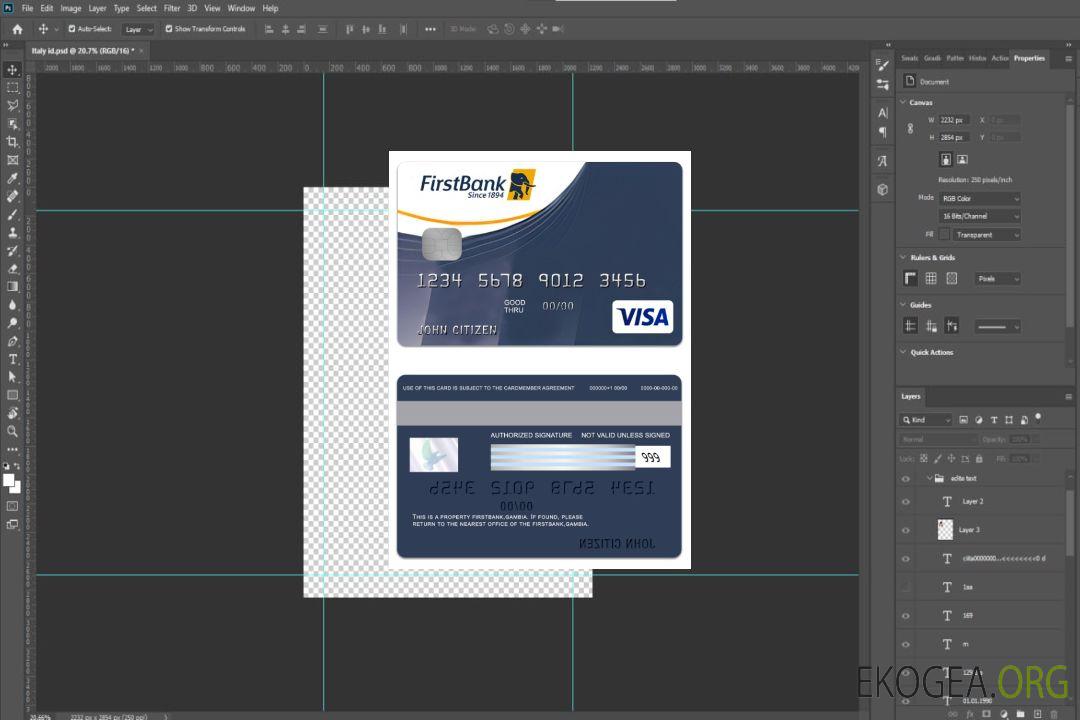Screen dimensions: 1080x720
Task: Select the Pen tool
Action: click(x=12, y=341)
